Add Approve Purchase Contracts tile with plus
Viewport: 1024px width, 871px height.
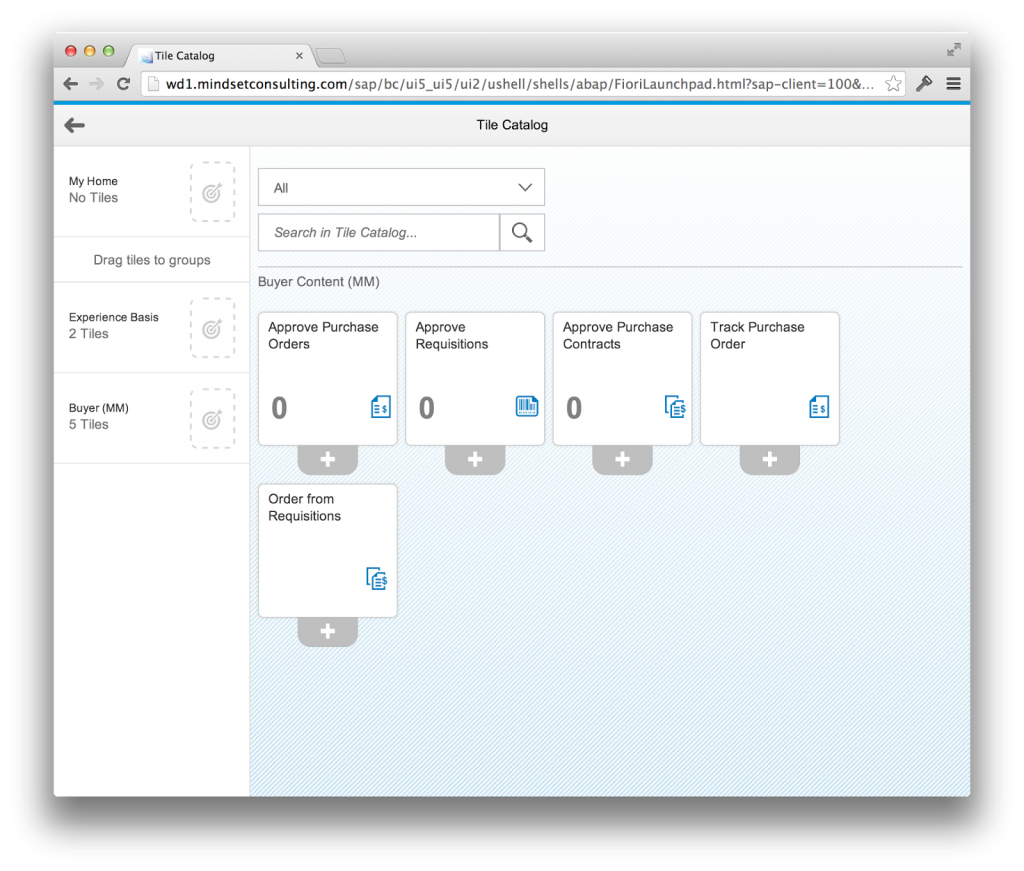622,460
